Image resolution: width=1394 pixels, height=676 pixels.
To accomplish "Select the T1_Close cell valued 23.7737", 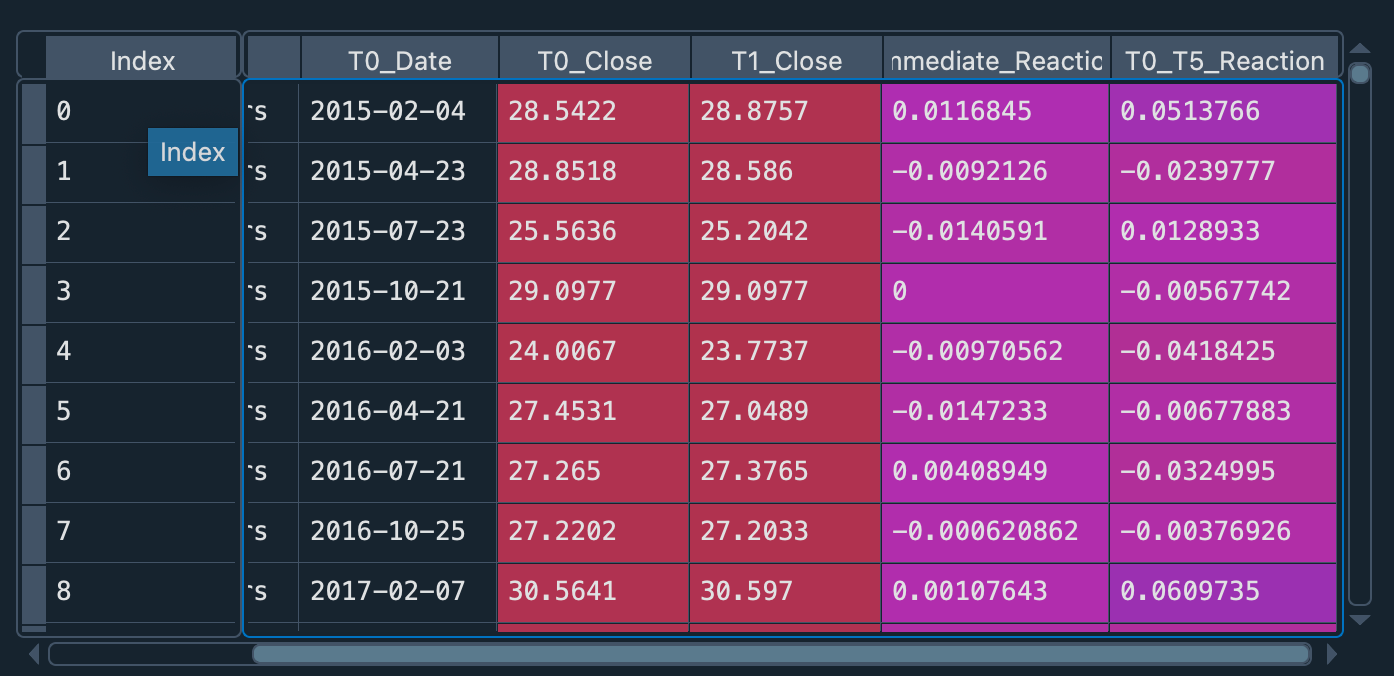I will [x=785, y=351].
